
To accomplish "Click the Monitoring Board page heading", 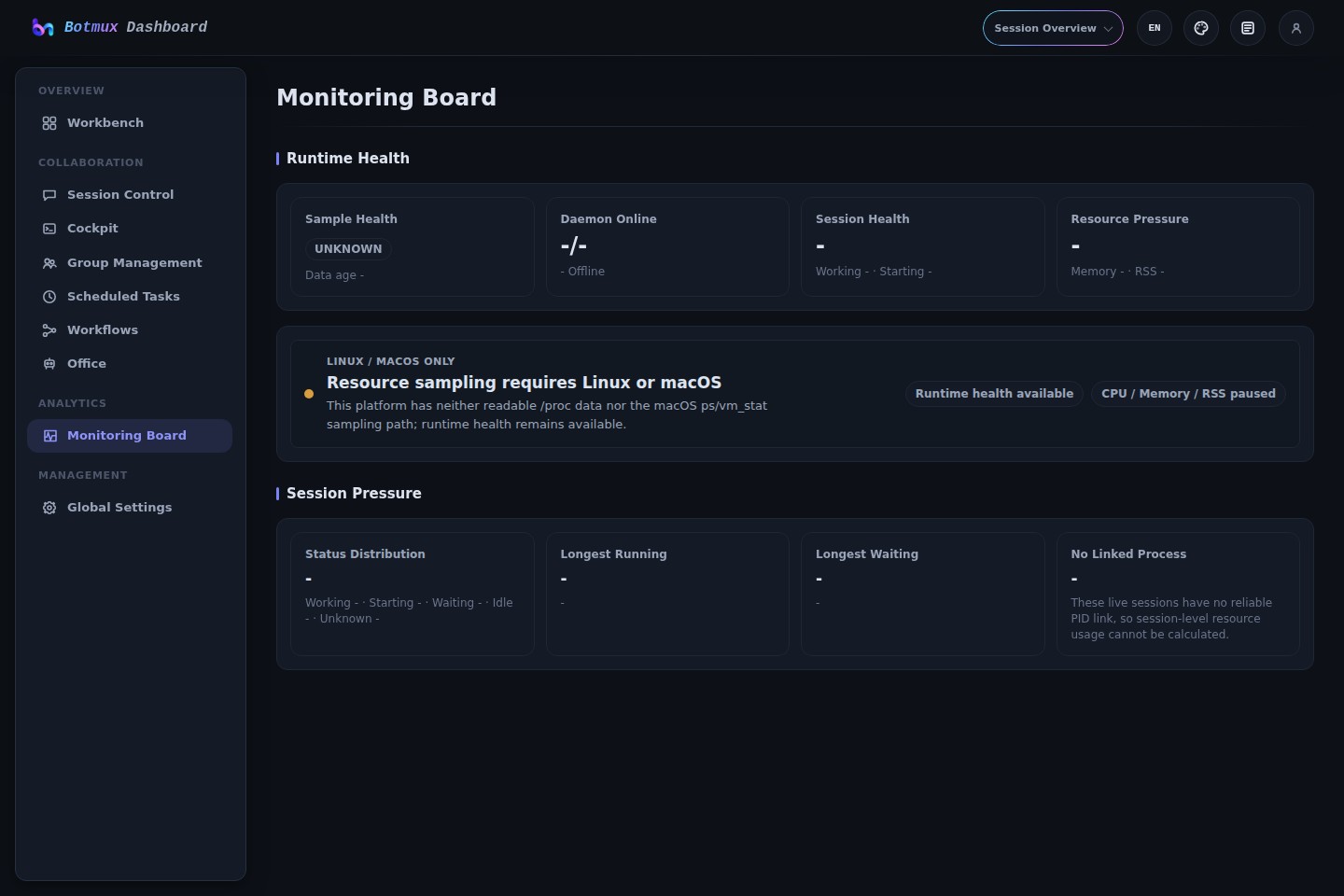I will coord(386,98).
